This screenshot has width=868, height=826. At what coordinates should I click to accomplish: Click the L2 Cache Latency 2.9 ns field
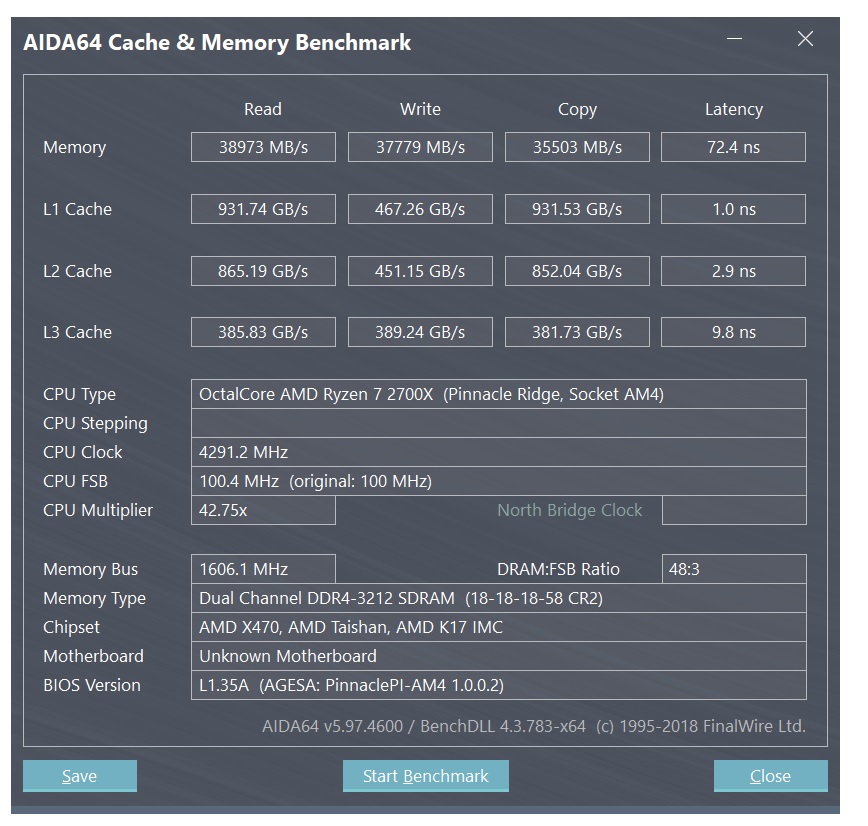(733, 271)
